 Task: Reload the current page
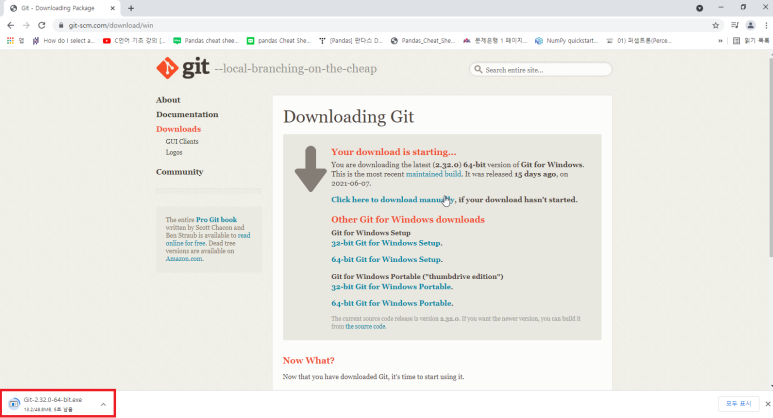(42, 25)
